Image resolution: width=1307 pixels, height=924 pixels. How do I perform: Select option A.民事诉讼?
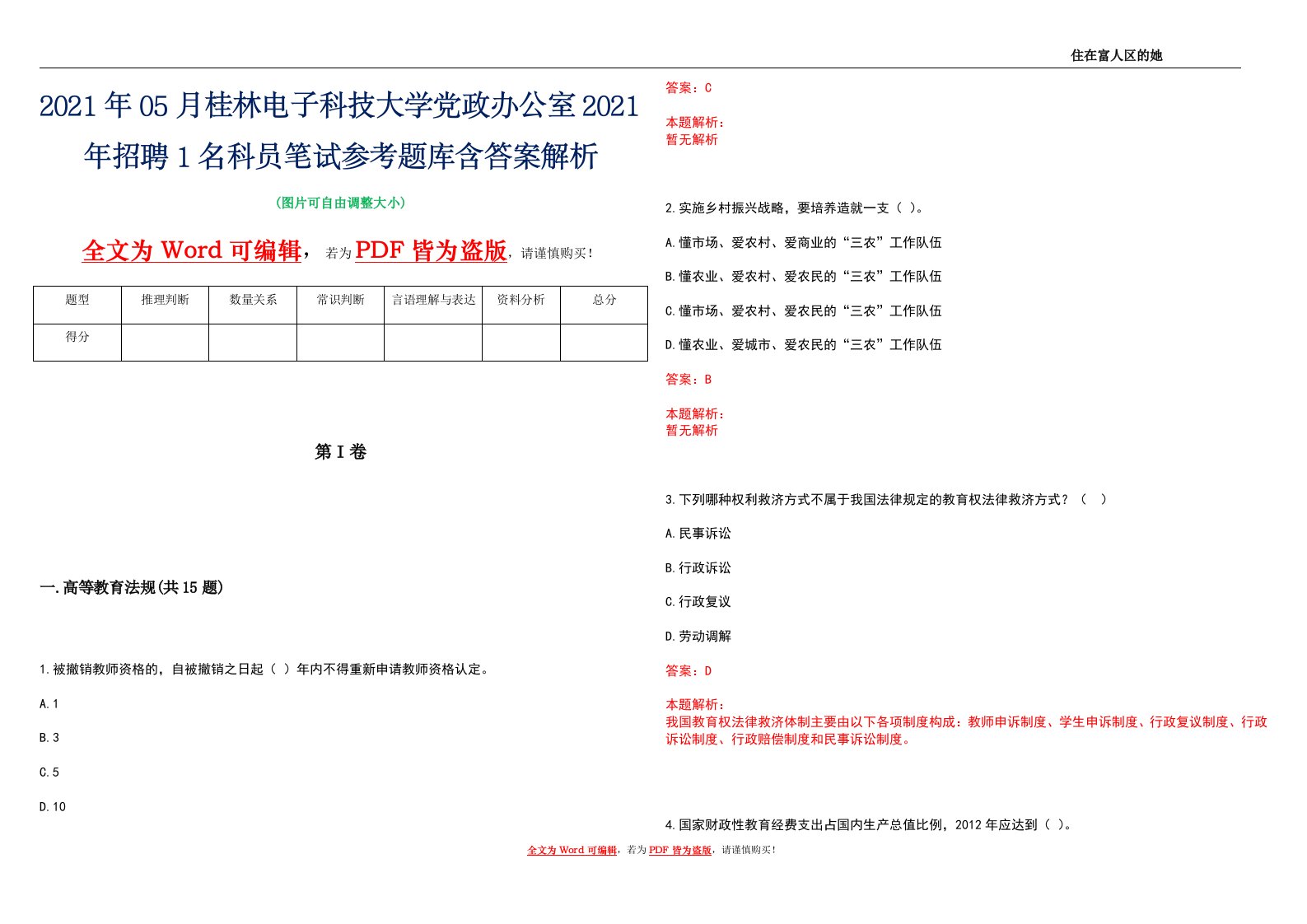pyautogui.click(x=698, y=534)
